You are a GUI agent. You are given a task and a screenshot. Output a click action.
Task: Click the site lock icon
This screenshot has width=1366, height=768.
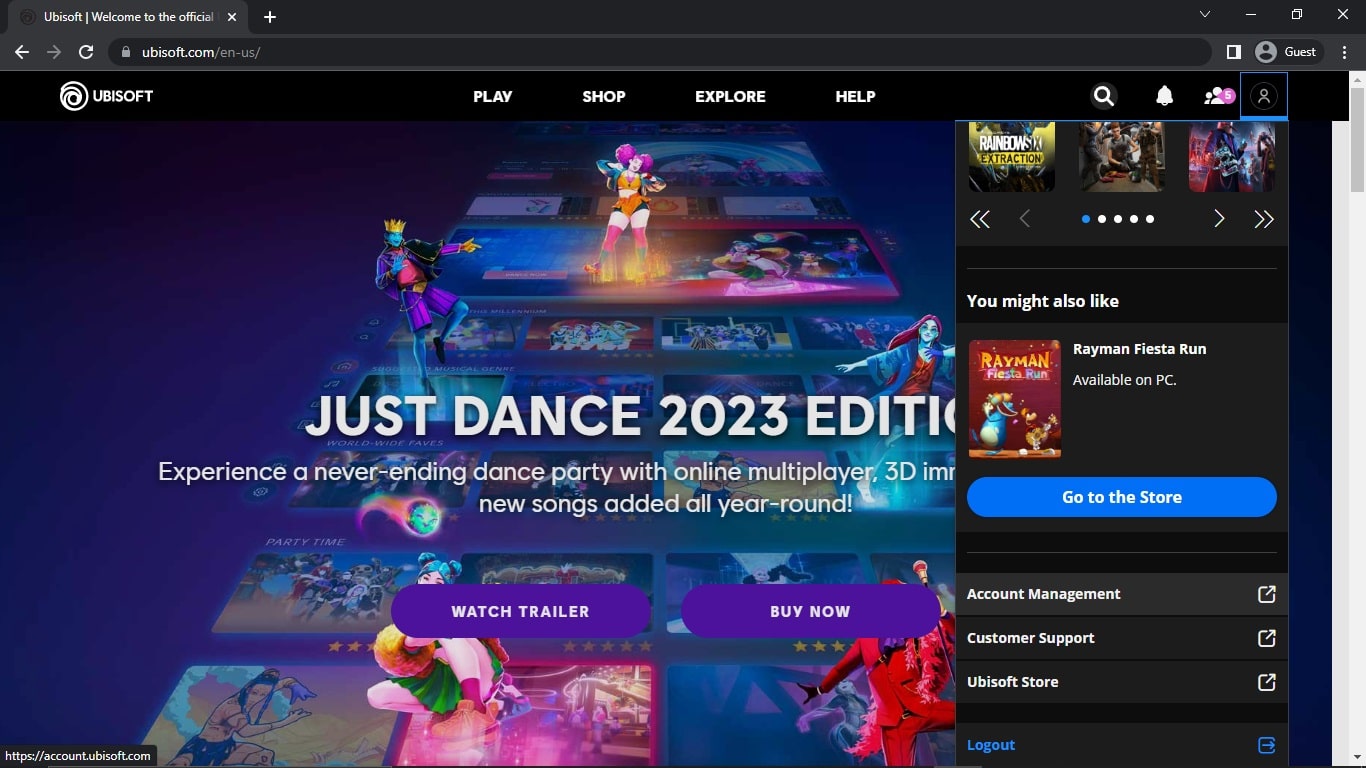pos(126,52)
